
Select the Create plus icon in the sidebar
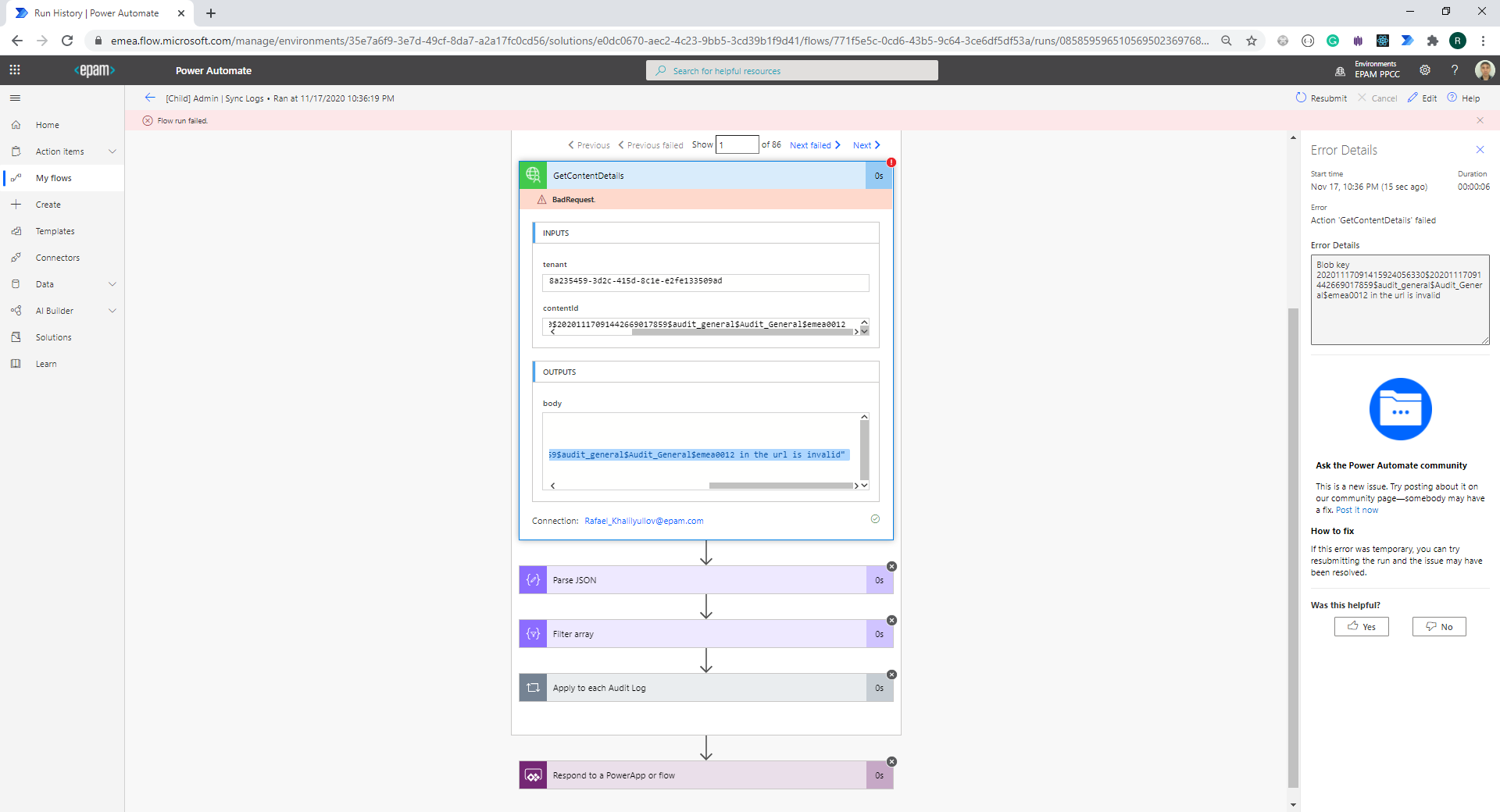[x=16, y=204]
